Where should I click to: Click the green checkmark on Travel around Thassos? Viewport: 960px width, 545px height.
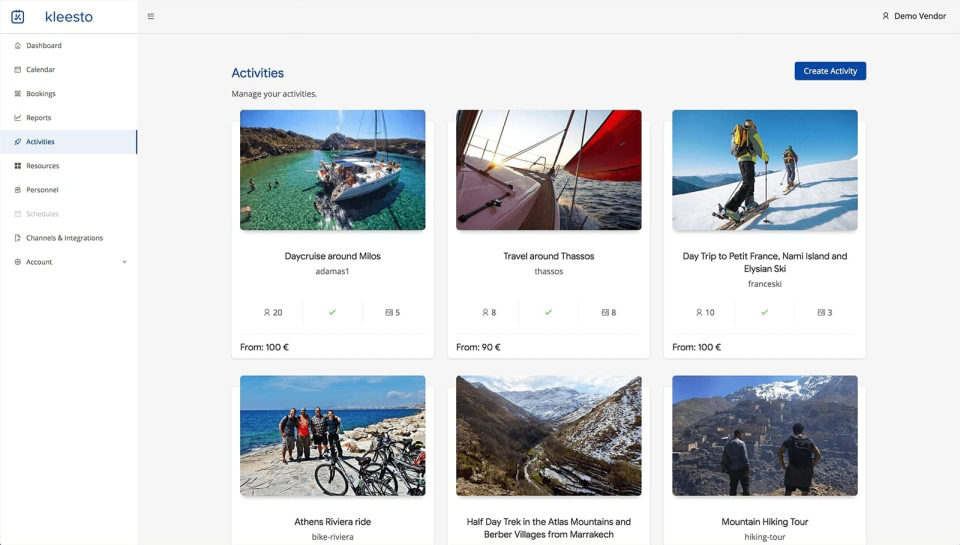548,312
